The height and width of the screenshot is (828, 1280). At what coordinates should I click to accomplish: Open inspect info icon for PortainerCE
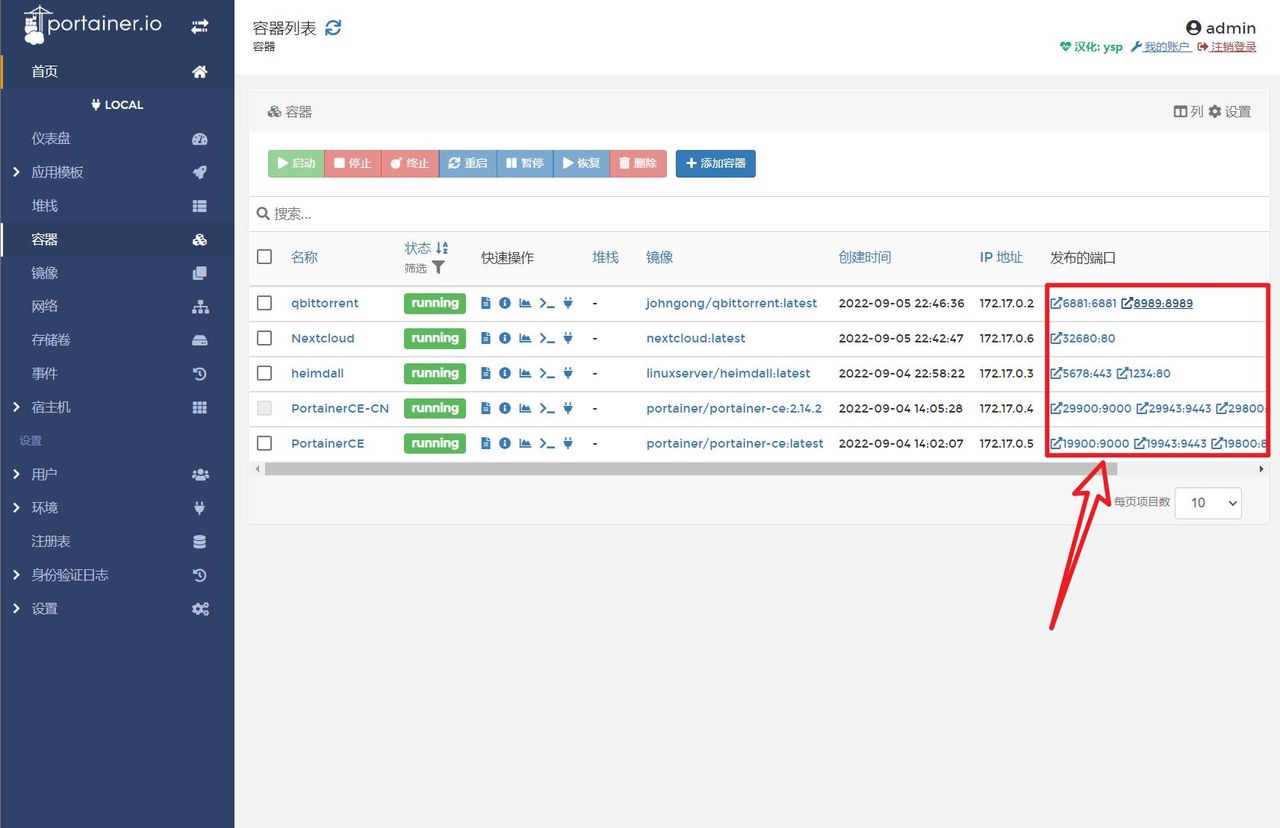click(x=505, y=443)
